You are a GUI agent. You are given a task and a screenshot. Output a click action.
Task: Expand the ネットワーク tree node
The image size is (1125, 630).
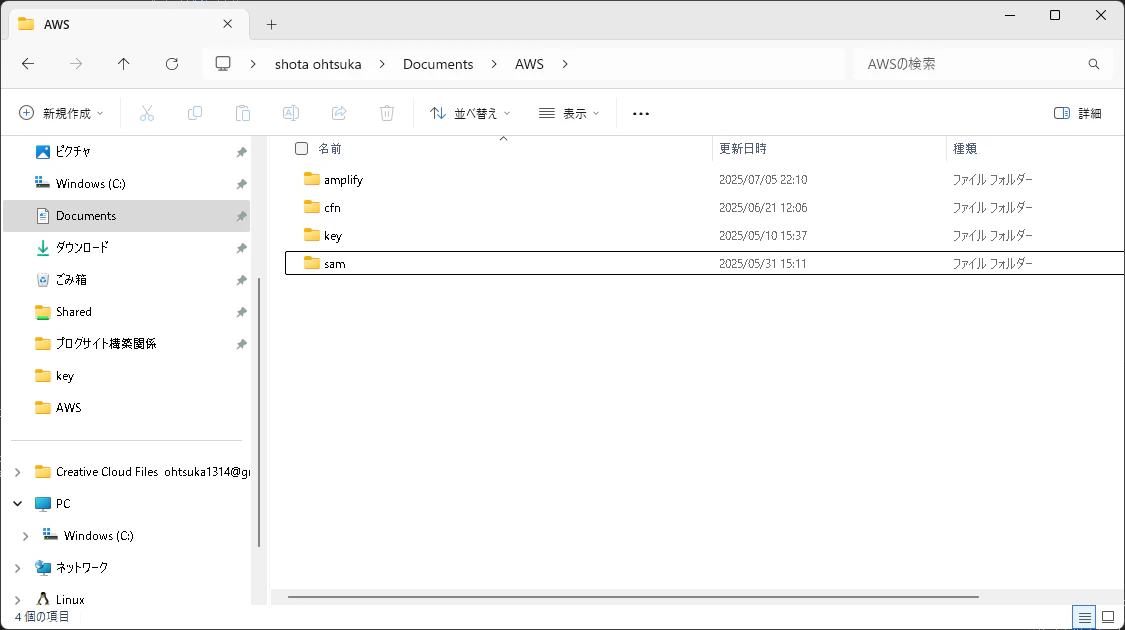click(18, 568)
